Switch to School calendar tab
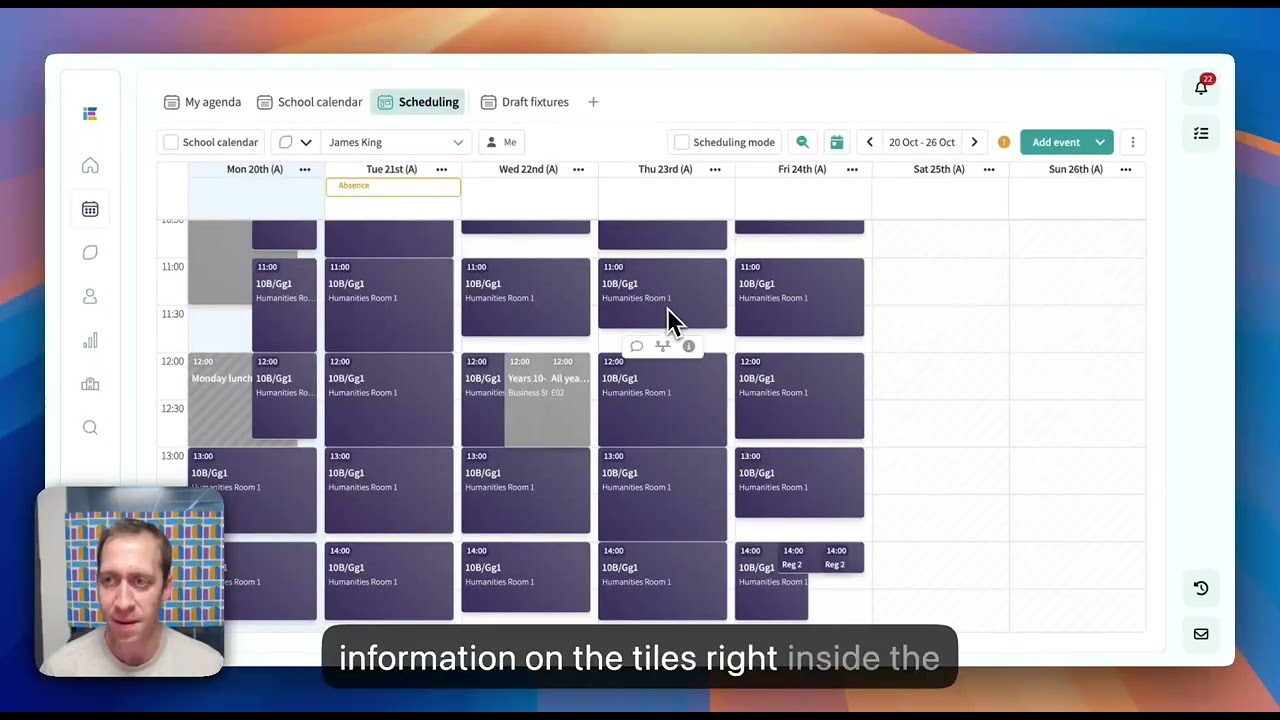Image resolution: width=1280 pixels, height=720 pixels. (309, 102)
